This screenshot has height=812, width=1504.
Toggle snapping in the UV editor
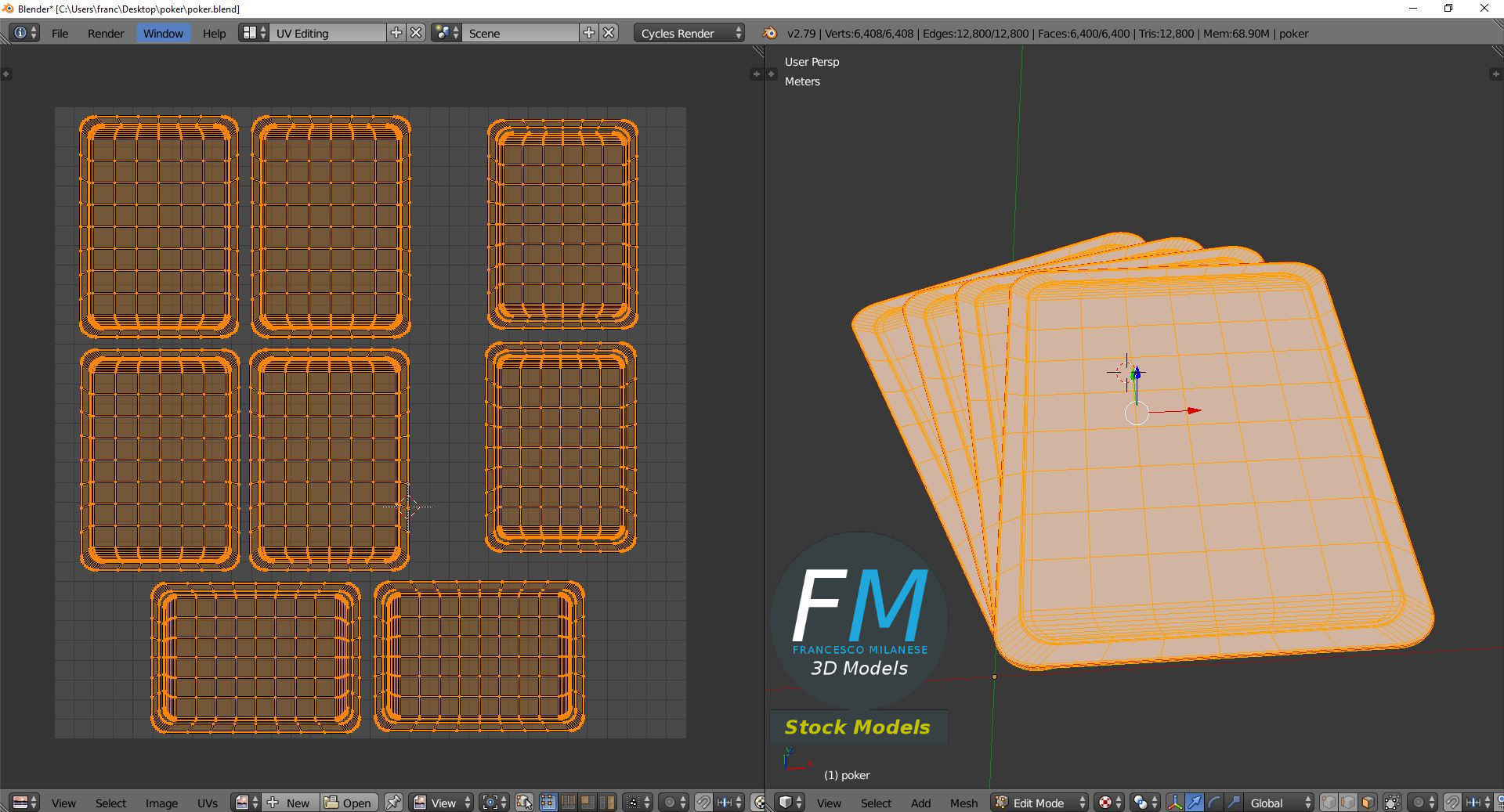(x=703, y=803)
